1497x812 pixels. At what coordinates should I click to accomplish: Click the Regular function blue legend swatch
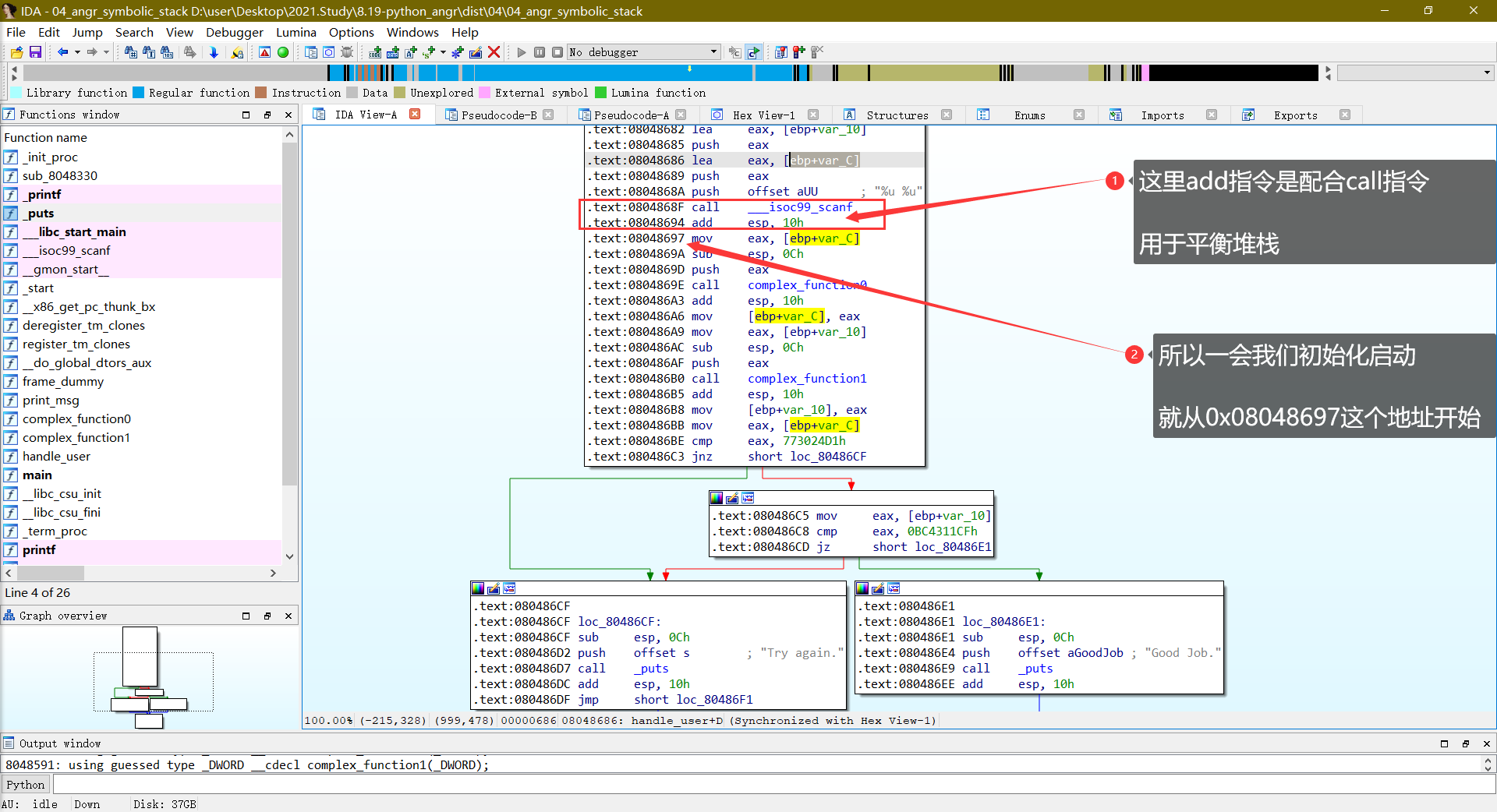pyautogui.click(x=138, y=93)
